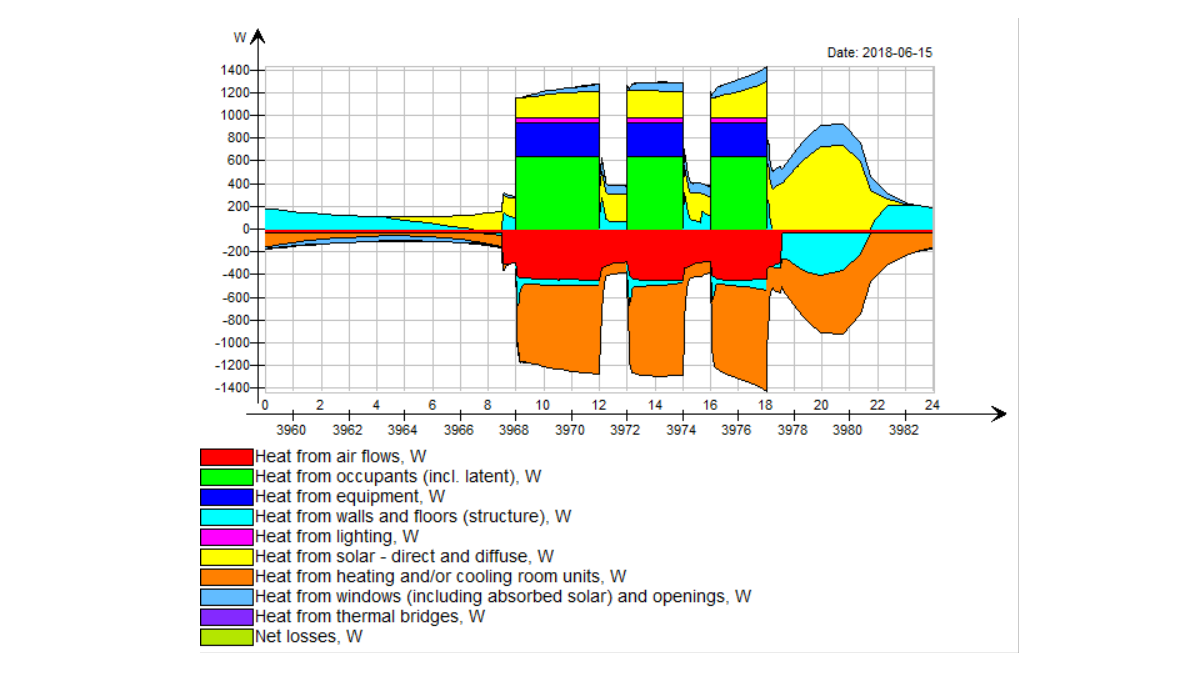Click the Y-axis arrow at the top

click(x=257, y=38)
